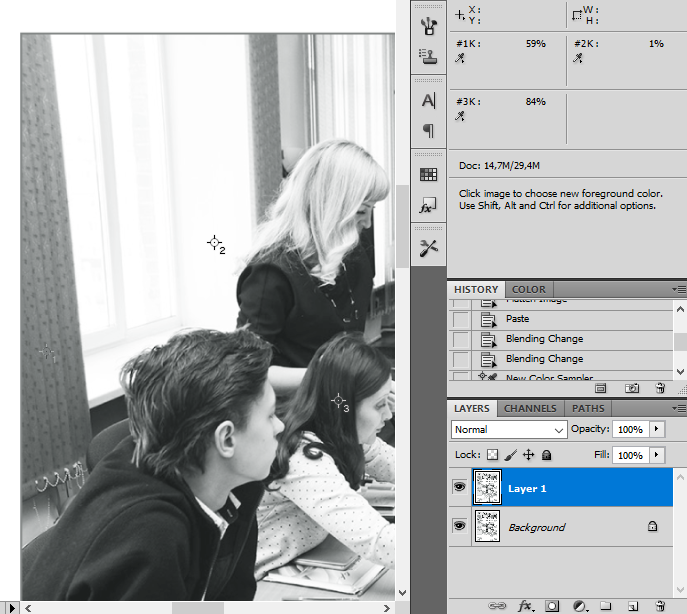The width and height of the screenshot is (687, 614).
Task: Click Fill 100% value field
Action: point(630,455)
